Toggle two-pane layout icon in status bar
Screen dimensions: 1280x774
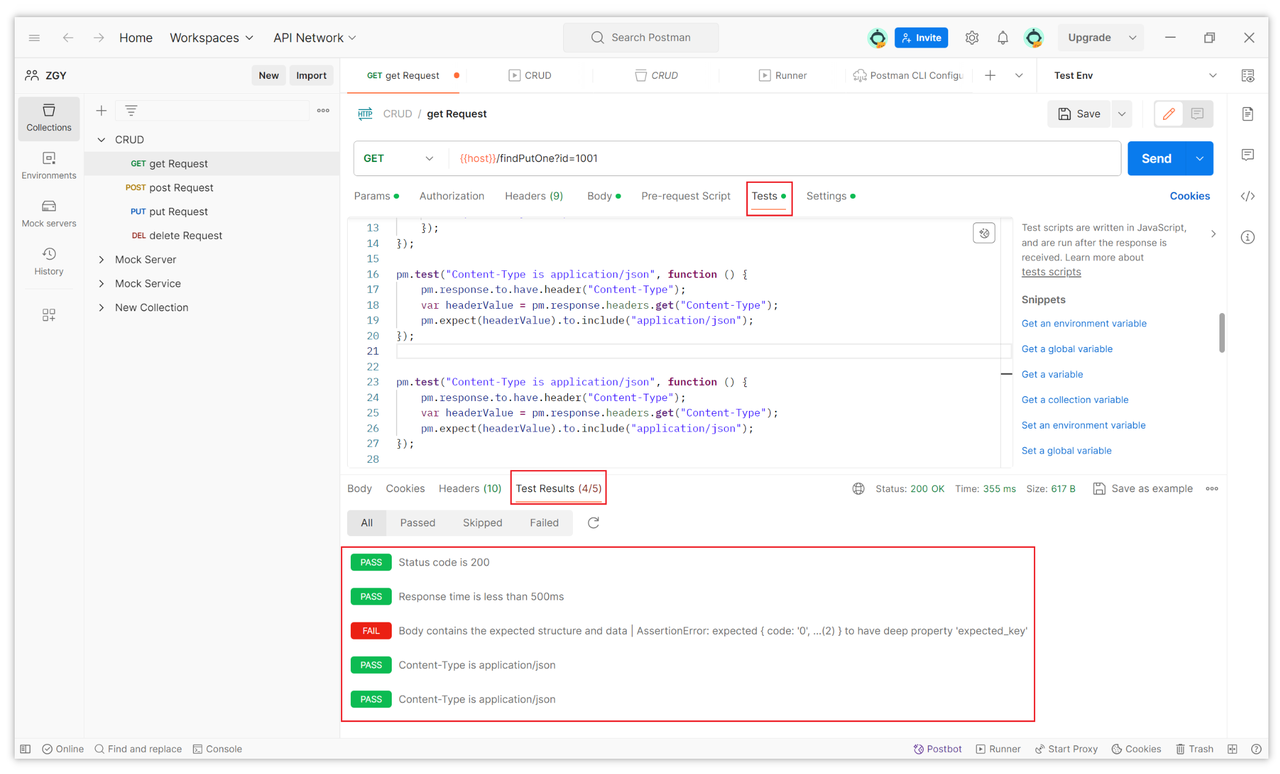(1232, 749)
